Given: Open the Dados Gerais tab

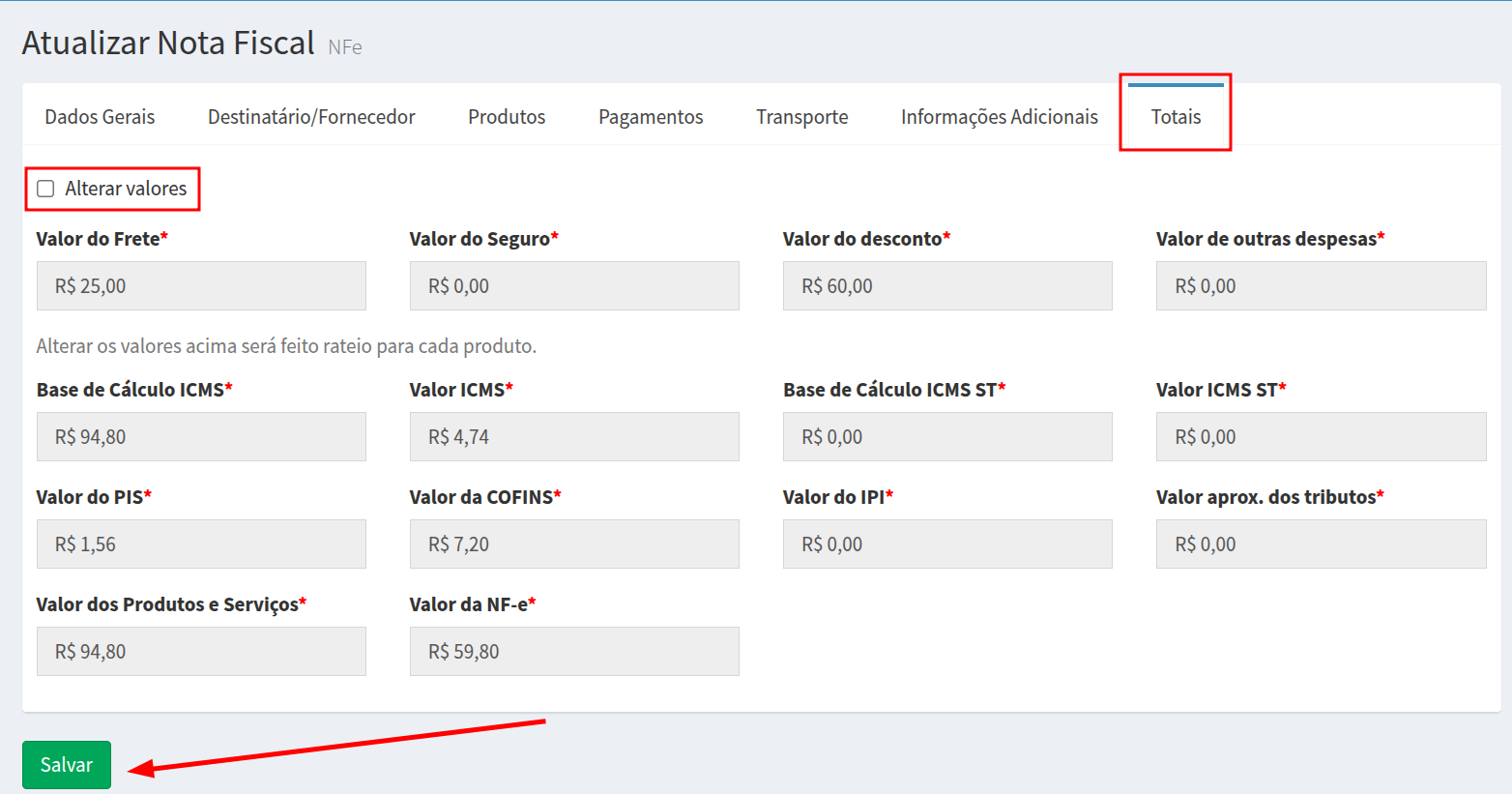Looking at the screenshot, I should (x=100, y=117).
